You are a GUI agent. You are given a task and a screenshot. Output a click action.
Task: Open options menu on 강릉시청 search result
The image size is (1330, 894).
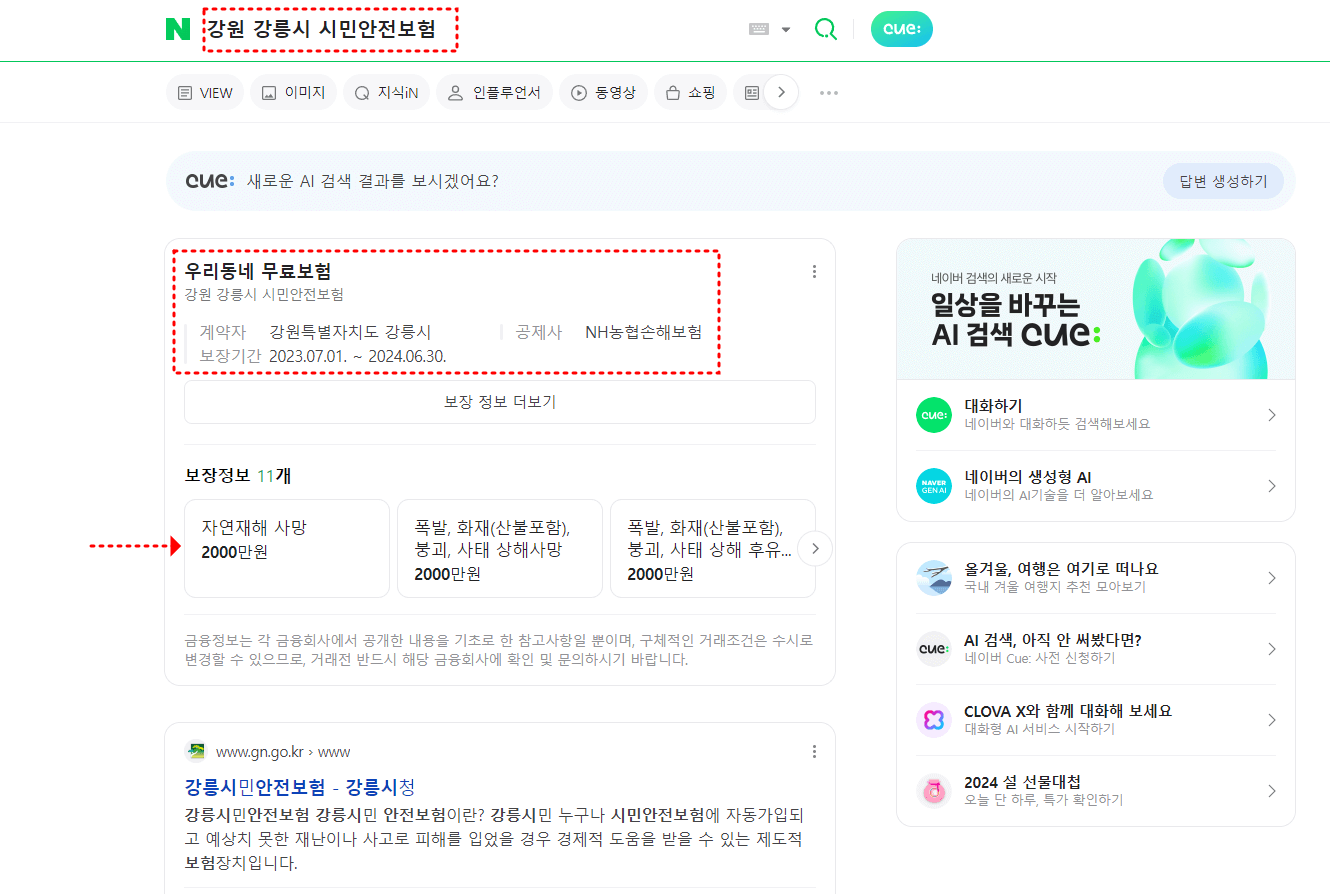point(814,751)
